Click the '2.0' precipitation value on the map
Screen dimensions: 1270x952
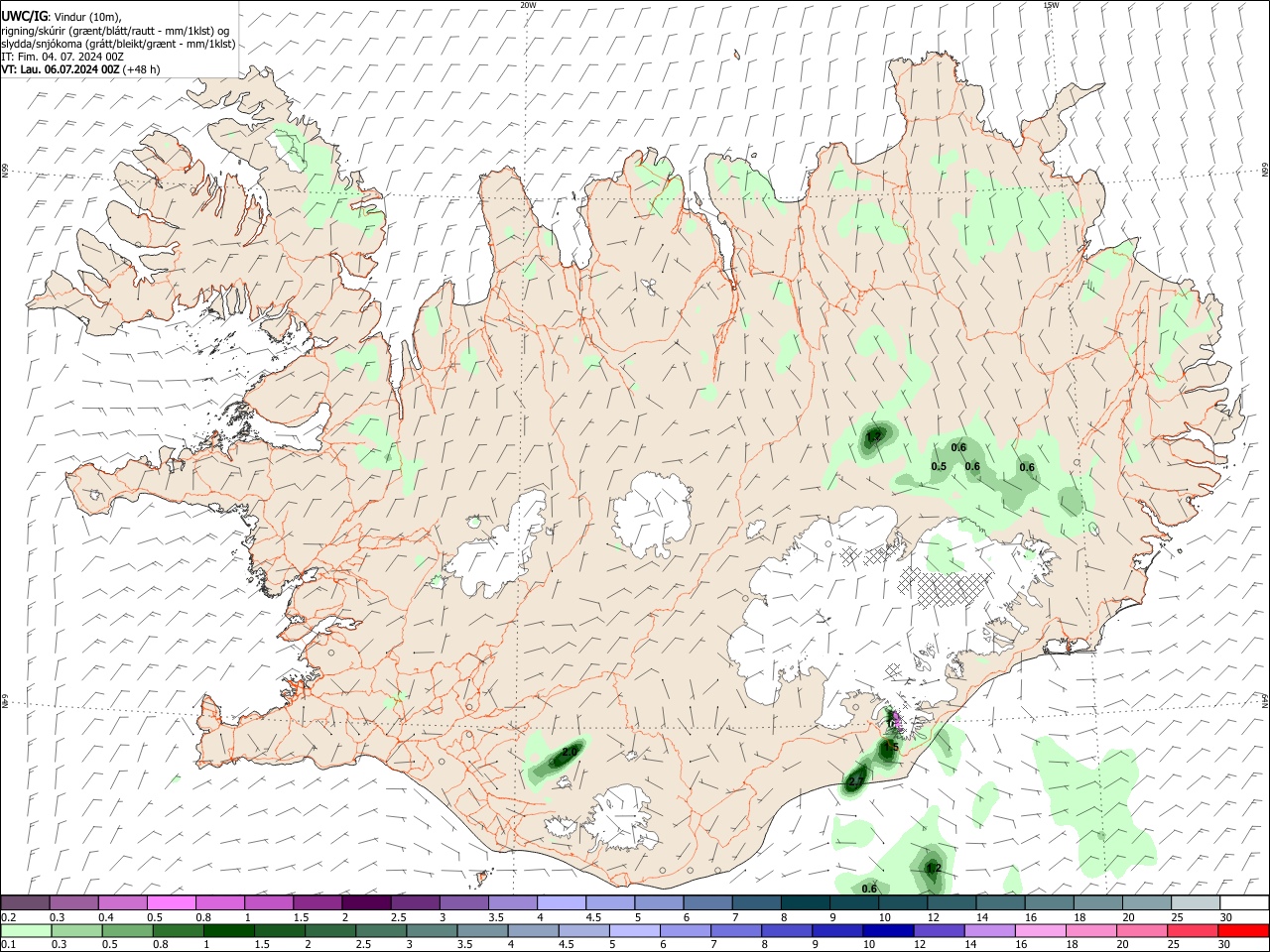[570, 753]
